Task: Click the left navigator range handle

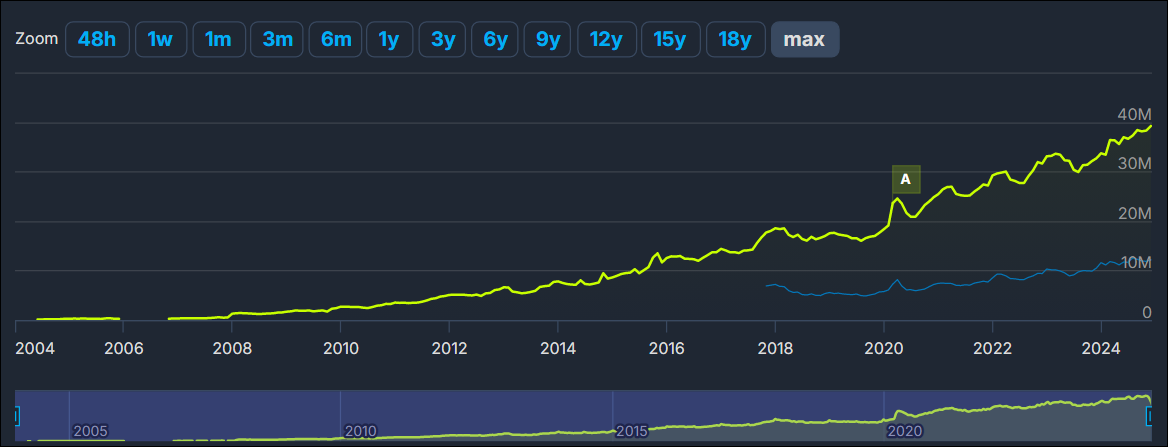Action: coord(16,415)
